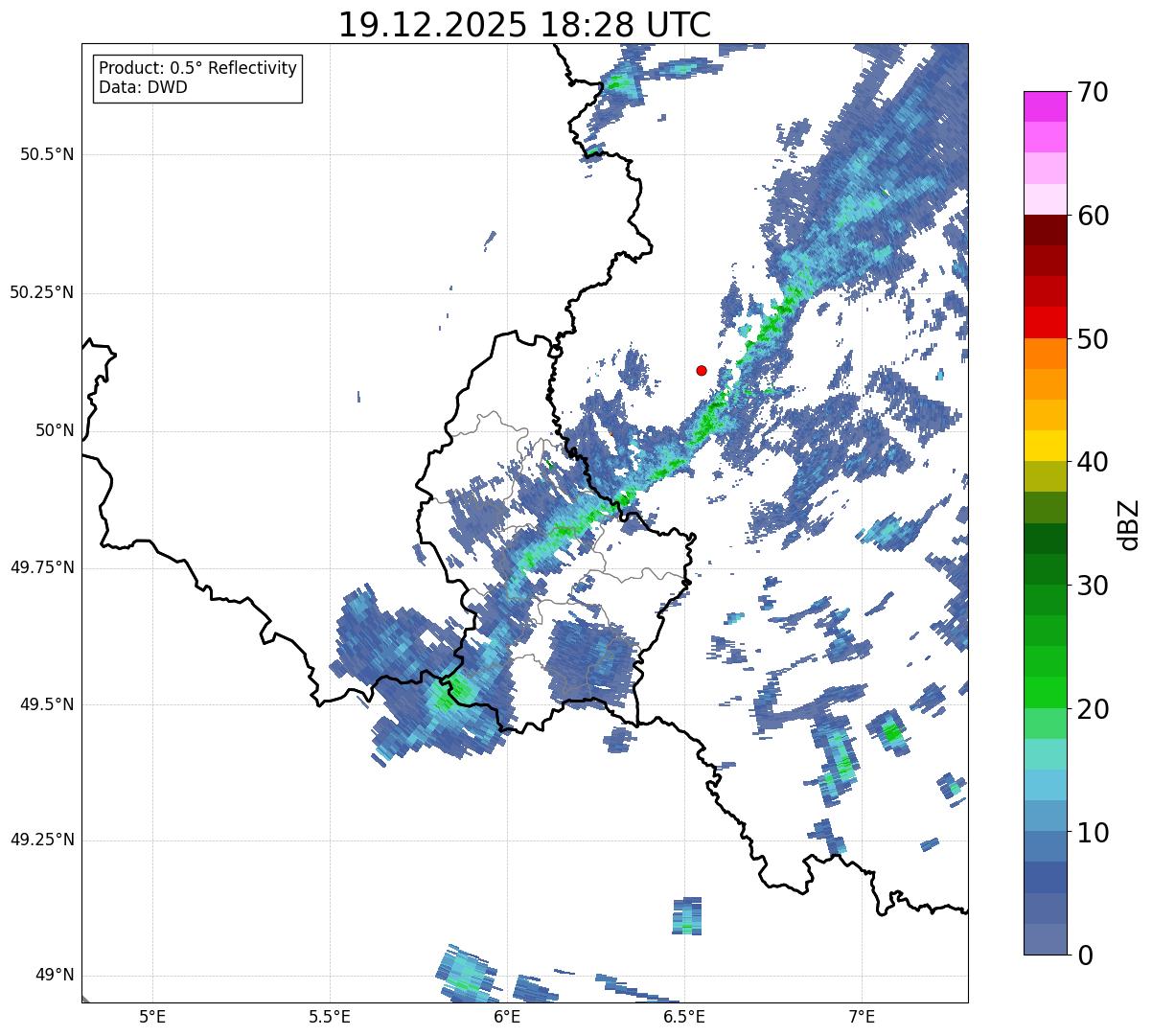Click the 49°N latitude label

(x=55, y=976)
